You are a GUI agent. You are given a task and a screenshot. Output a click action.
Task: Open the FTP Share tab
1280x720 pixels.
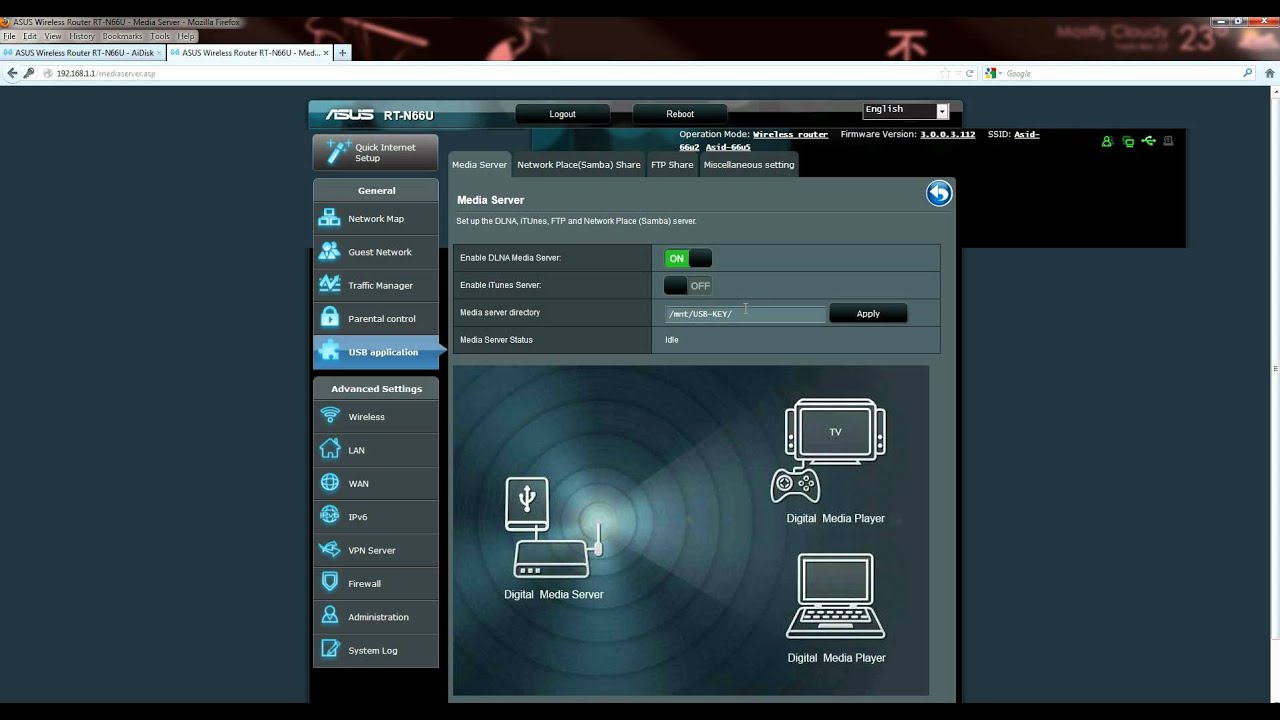(672, 165)
